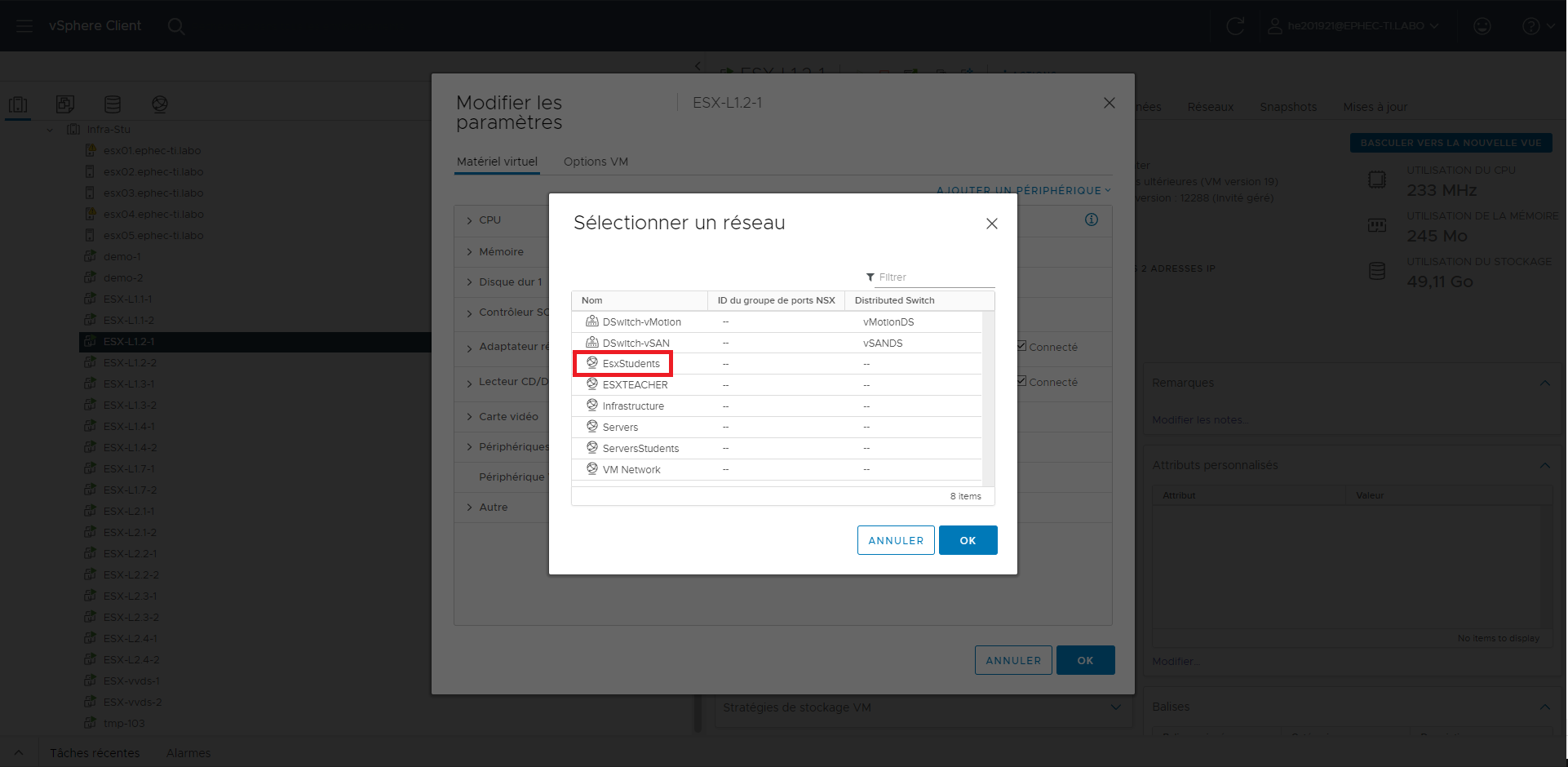Click the search magnifier icon

click(175, 26)
